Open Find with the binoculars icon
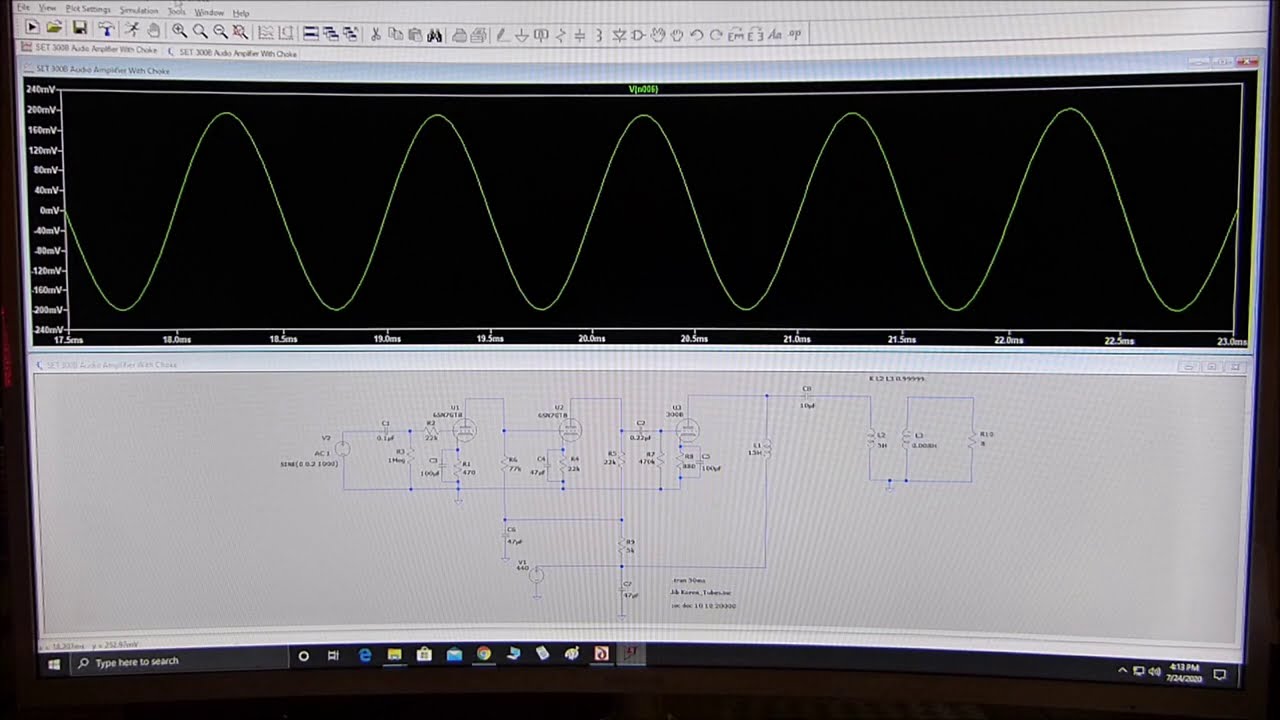1280x720 pixels. coord(435,34)
